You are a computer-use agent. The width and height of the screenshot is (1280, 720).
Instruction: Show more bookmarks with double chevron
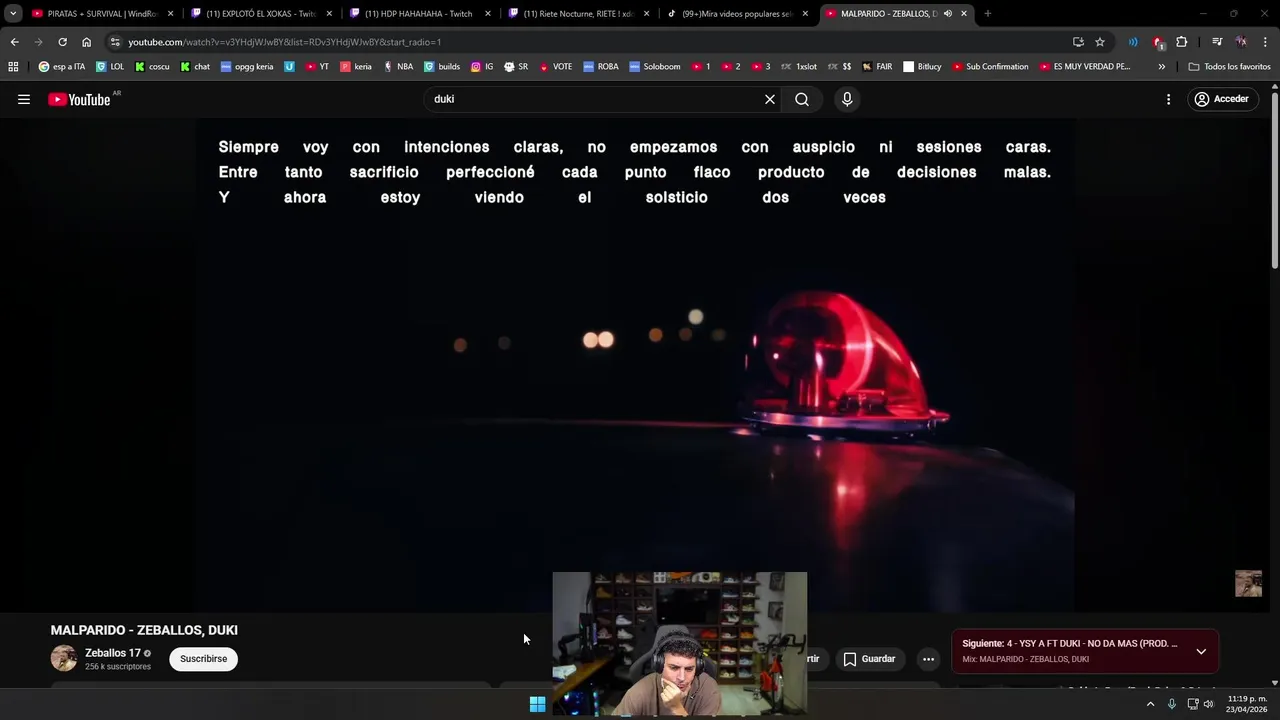[1161, 67]
